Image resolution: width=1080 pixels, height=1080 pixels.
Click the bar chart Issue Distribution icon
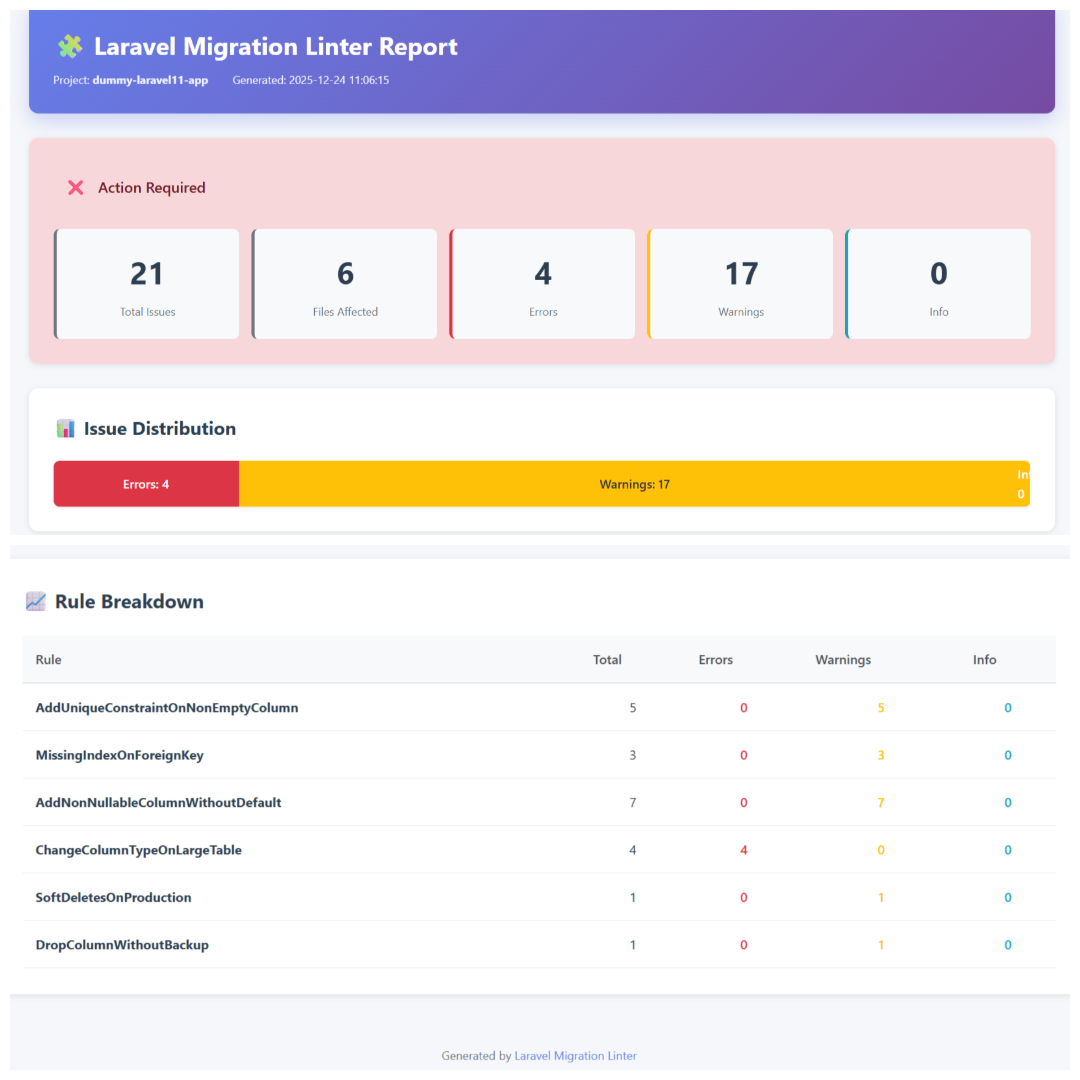pos(66,429)
